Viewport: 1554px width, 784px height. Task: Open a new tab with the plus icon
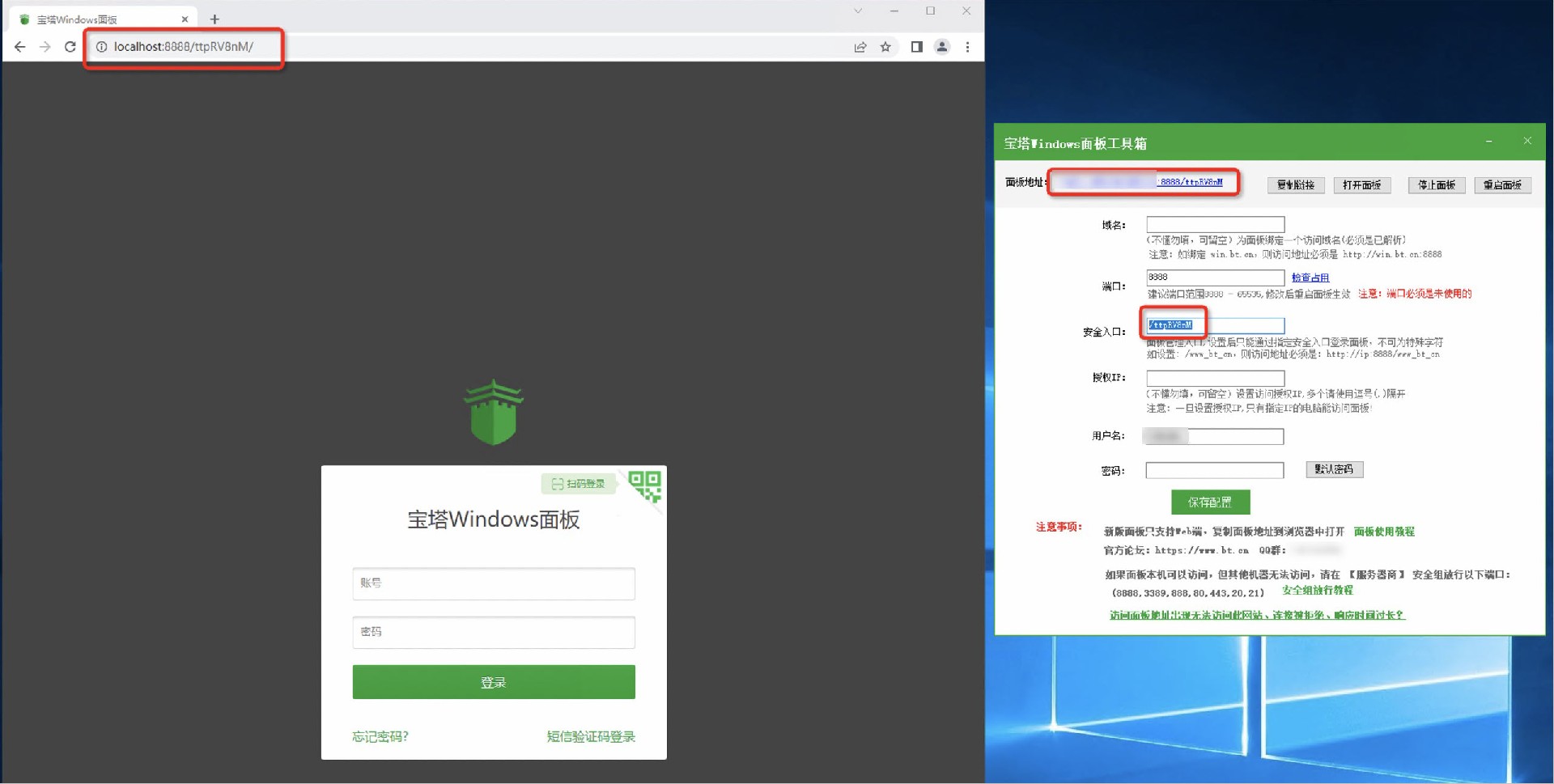[x=214, y=19]
